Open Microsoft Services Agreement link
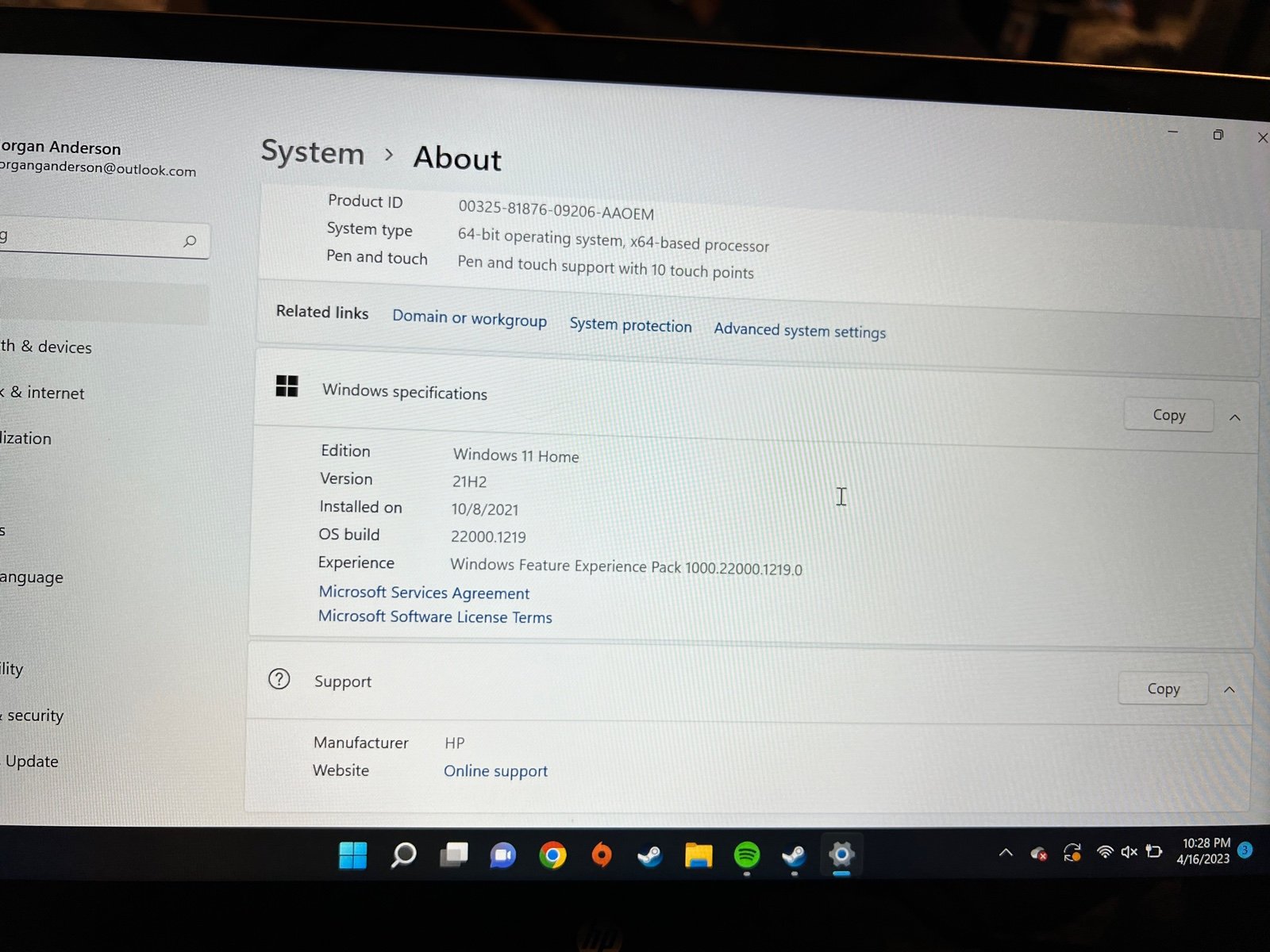Screen dimensions: 1270x952 click(424, 593)
